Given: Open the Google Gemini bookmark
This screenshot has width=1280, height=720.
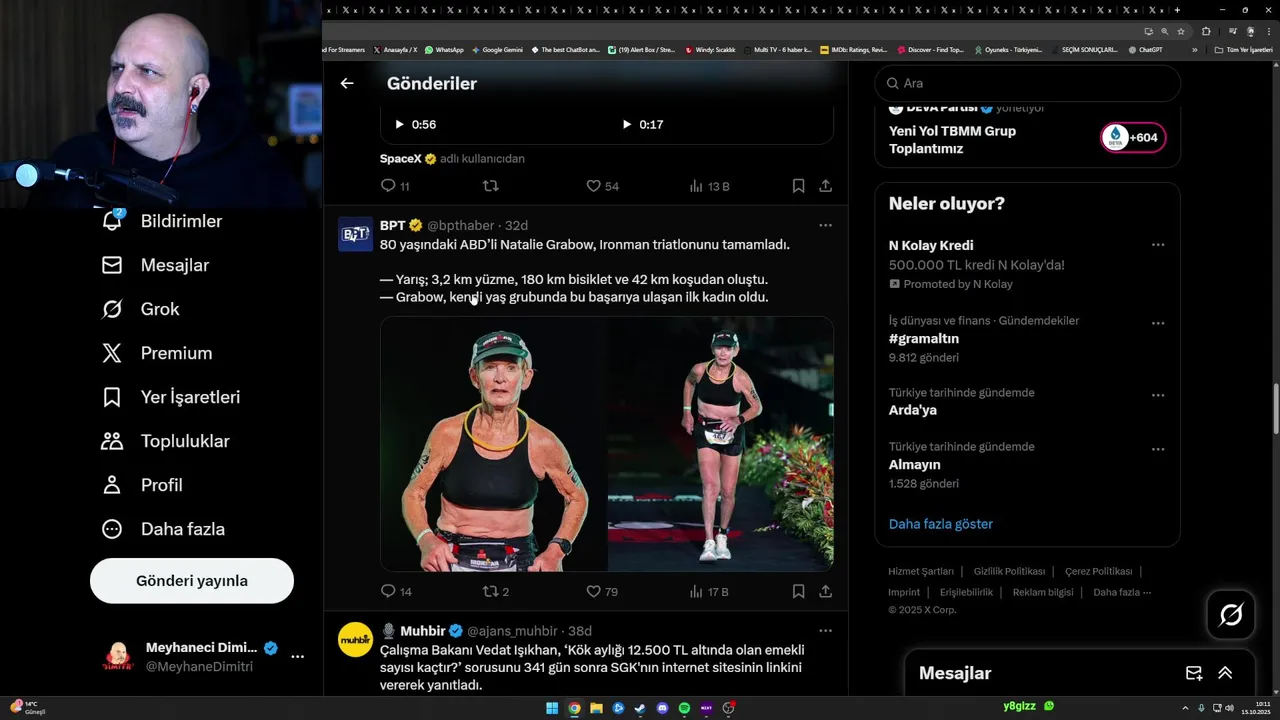Looking at the screenshot, I should point(497,49).
